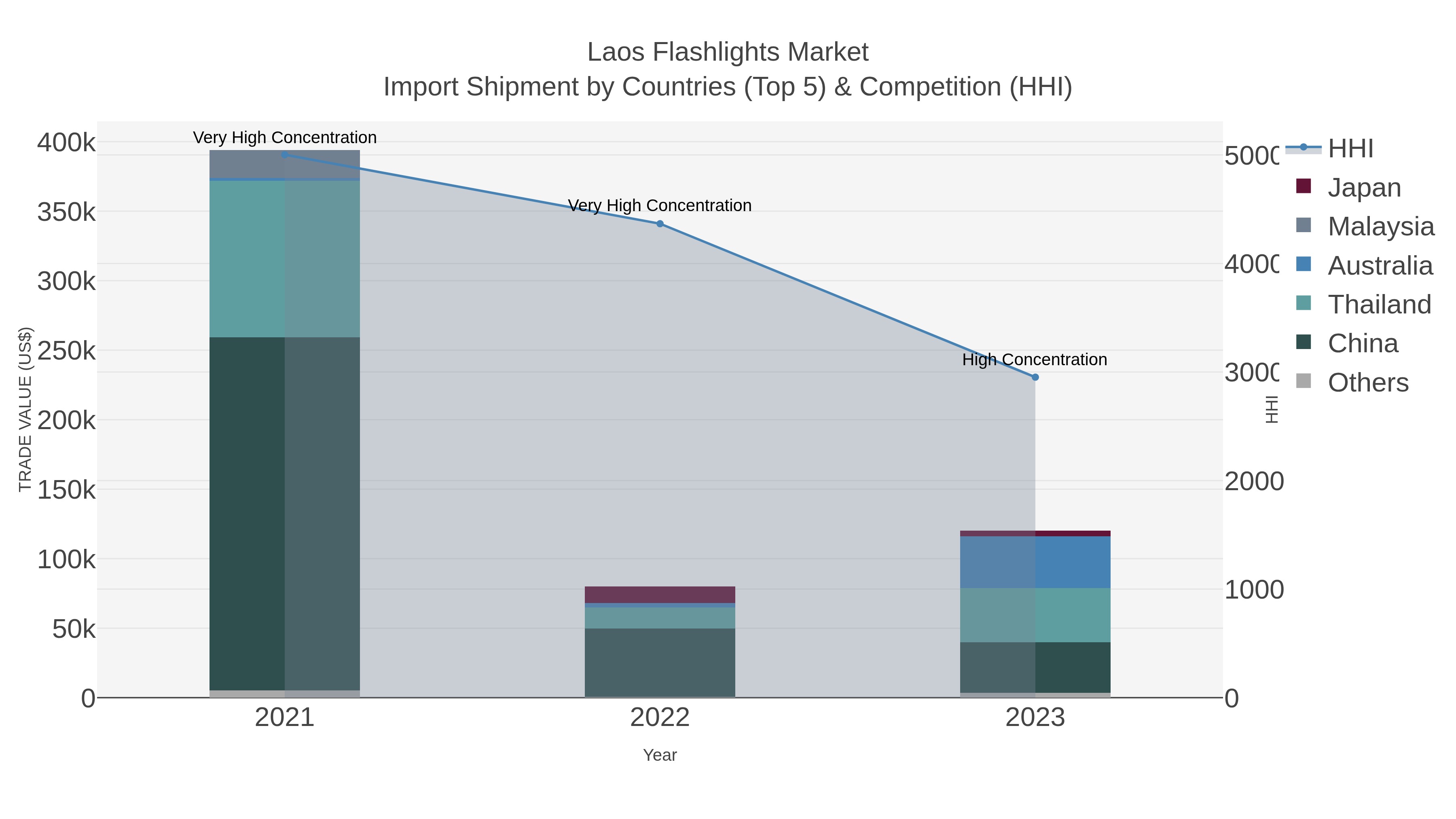Click the Australia blue color swatch
This screenshot has height=819, width=1456.
(1304, 264)
